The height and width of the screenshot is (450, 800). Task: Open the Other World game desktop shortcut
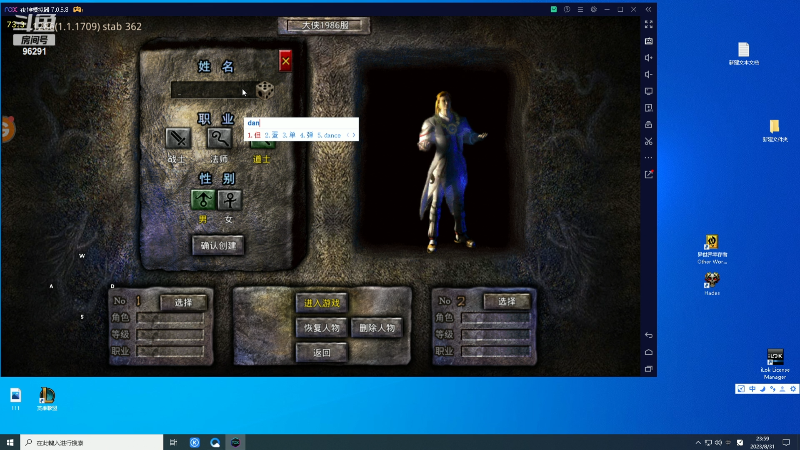[712, 249]
